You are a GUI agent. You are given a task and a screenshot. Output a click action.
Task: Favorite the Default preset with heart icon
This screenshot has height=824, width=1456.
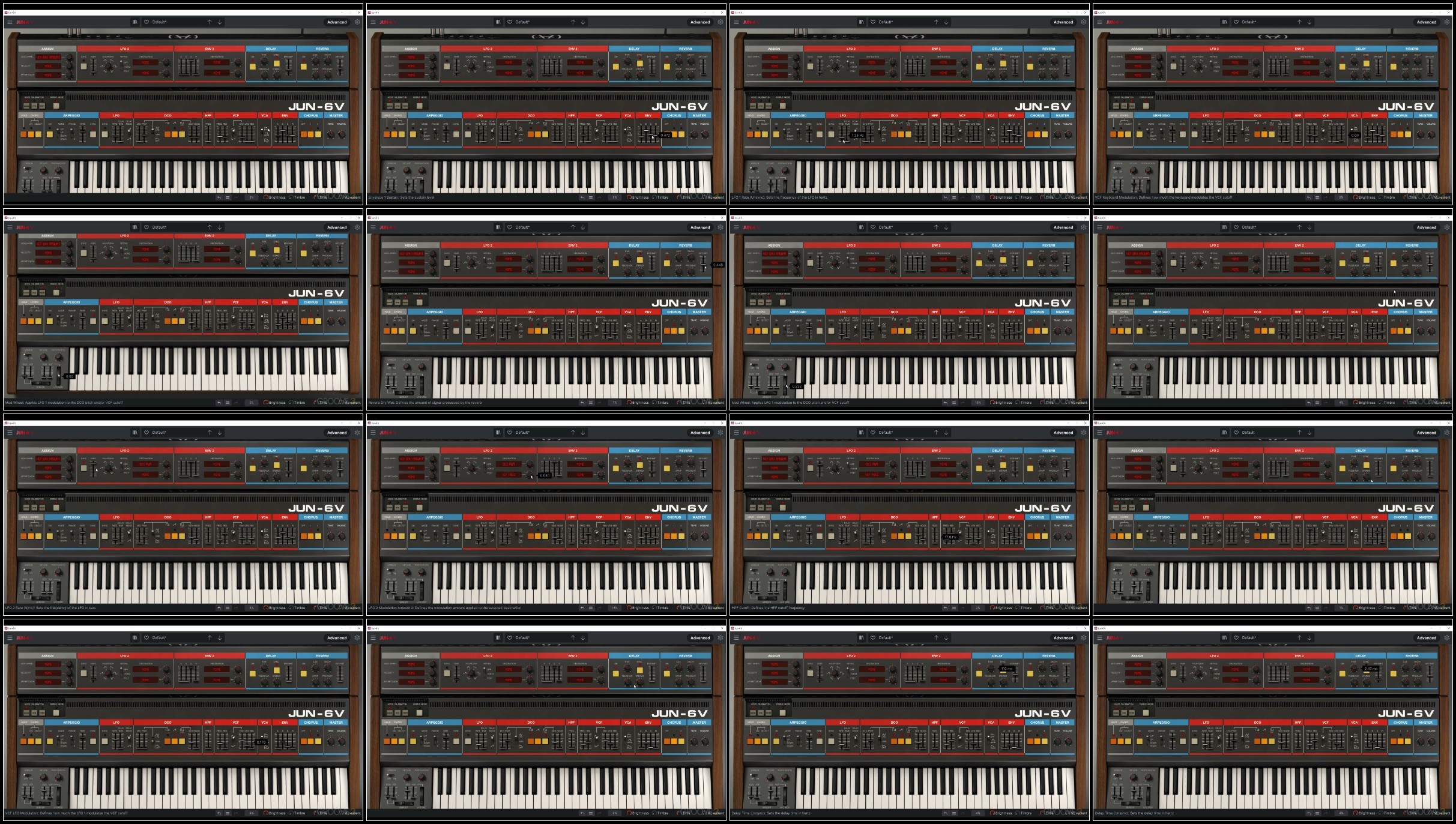click(x=147, y=22)
